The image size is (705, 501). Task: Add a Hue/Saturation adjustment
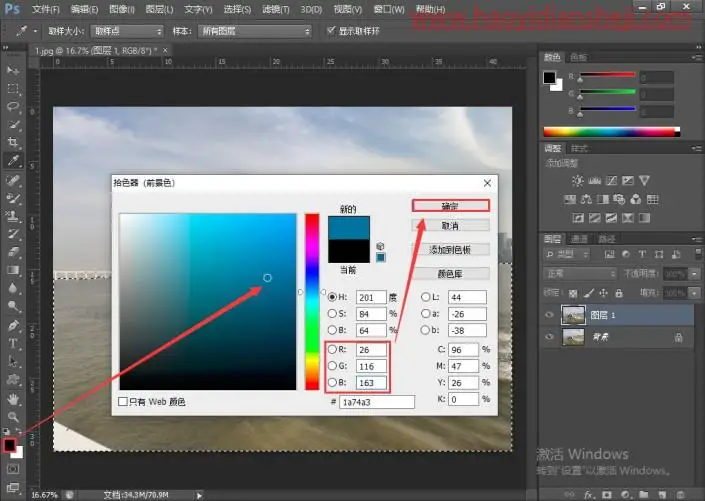570,199
